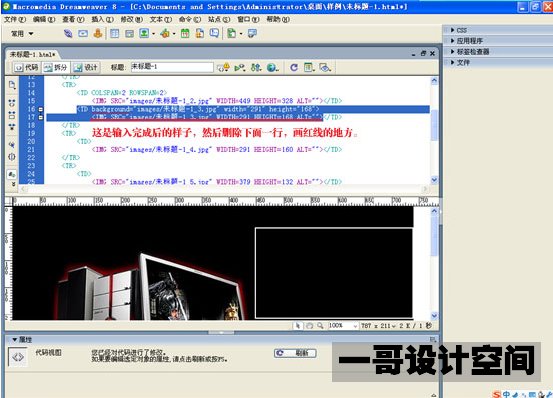Toggle 拆分 split view

click(55, 67)
